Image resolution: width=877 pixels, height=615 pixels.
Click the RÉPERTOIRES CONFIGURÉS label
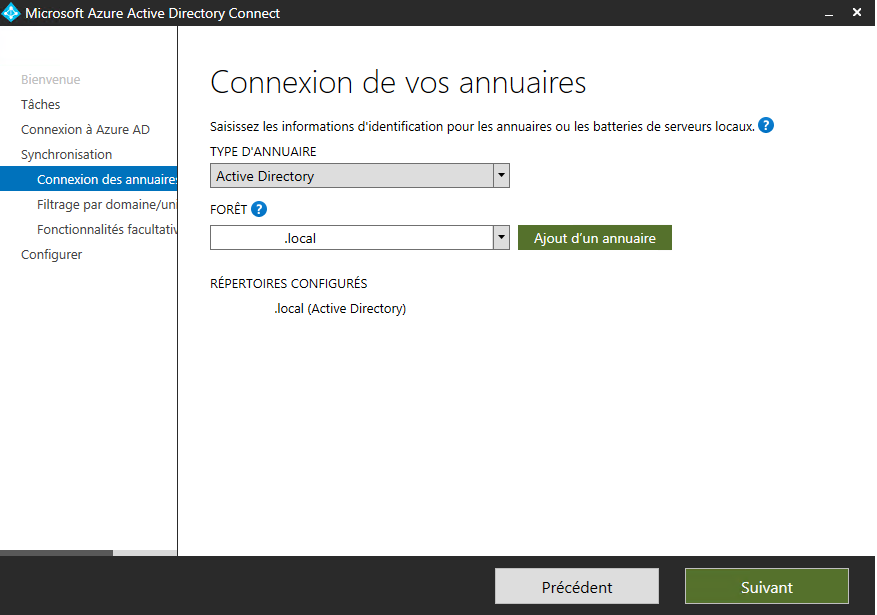(x=289, y=283)
